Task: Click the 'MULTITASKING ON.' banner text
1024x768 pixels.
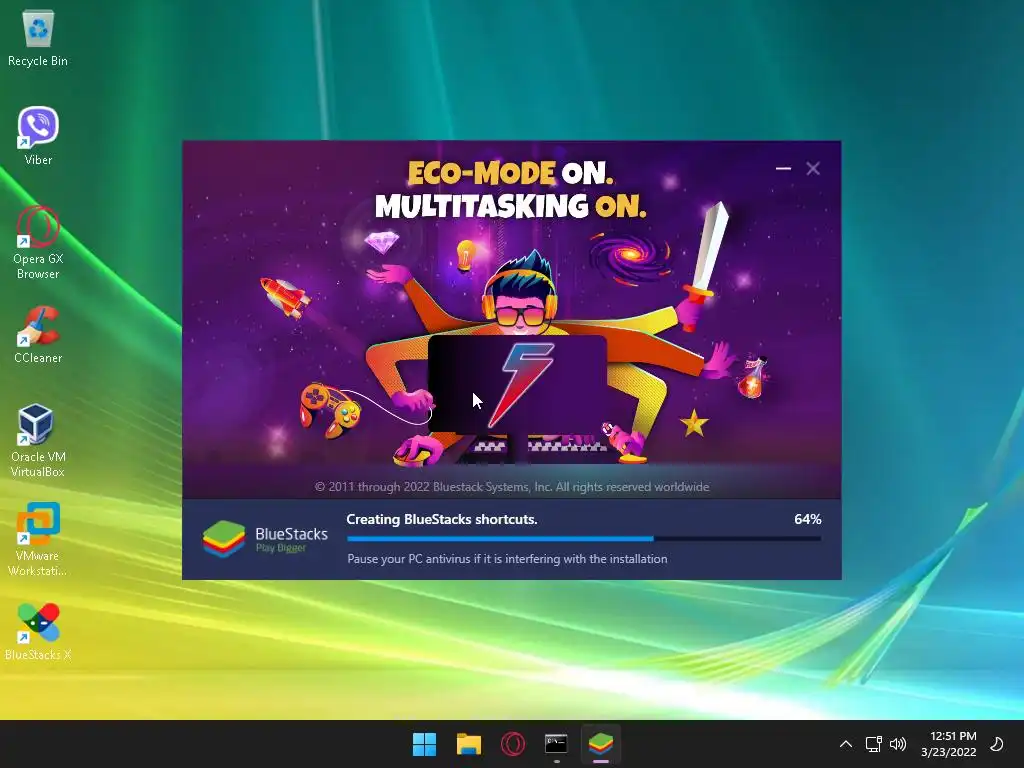Action: tap(511, 206)
